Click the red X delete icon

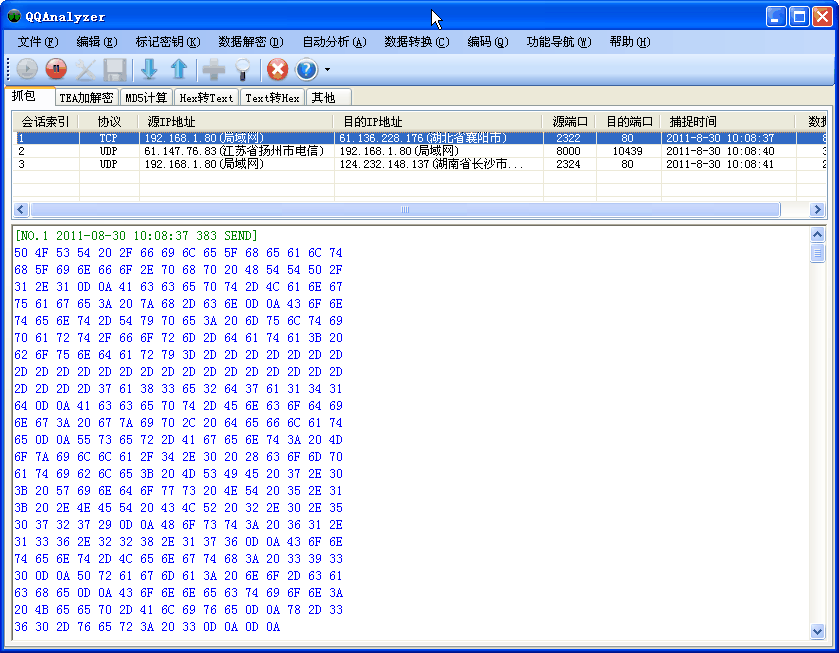click(x=277, y=69)
